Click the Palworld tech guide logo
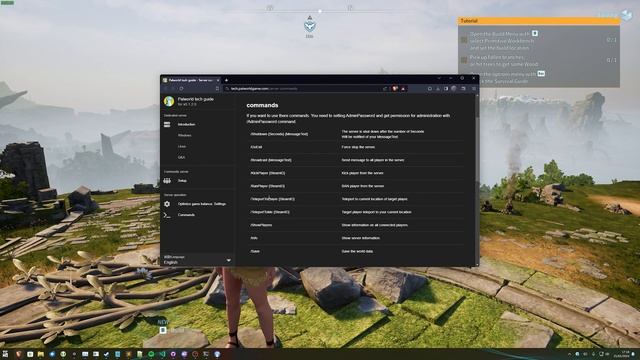Image resolution: width=640 pixels, height=360 pixels. click(x=169, y=101)
